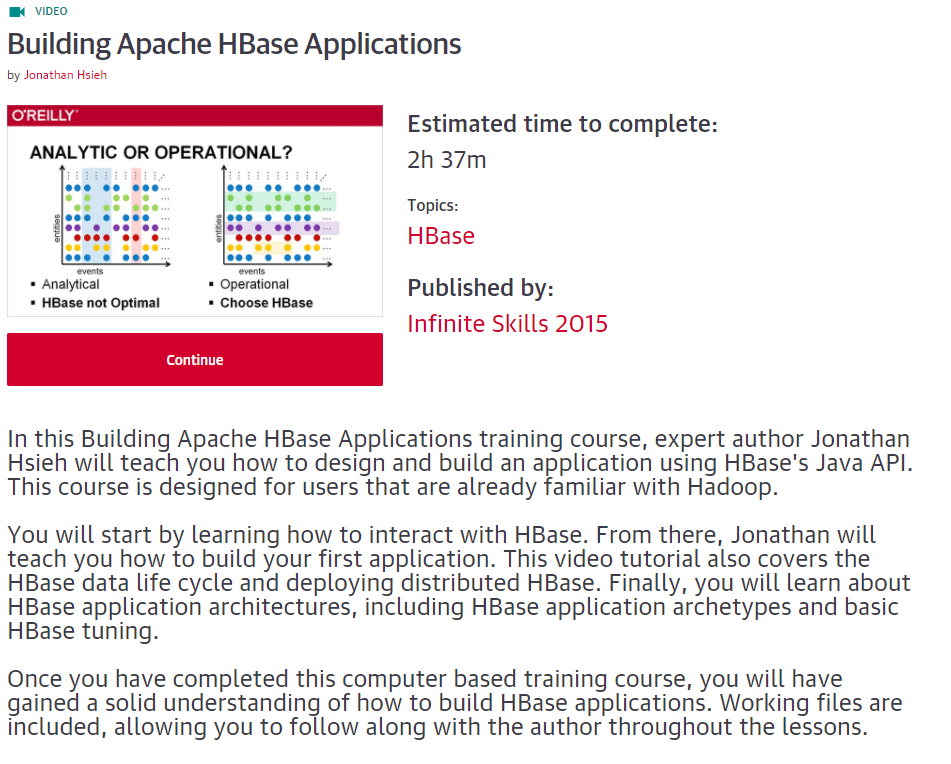
Task: Click the course preview thumbnail image
Action: click(x=195, y=211)
